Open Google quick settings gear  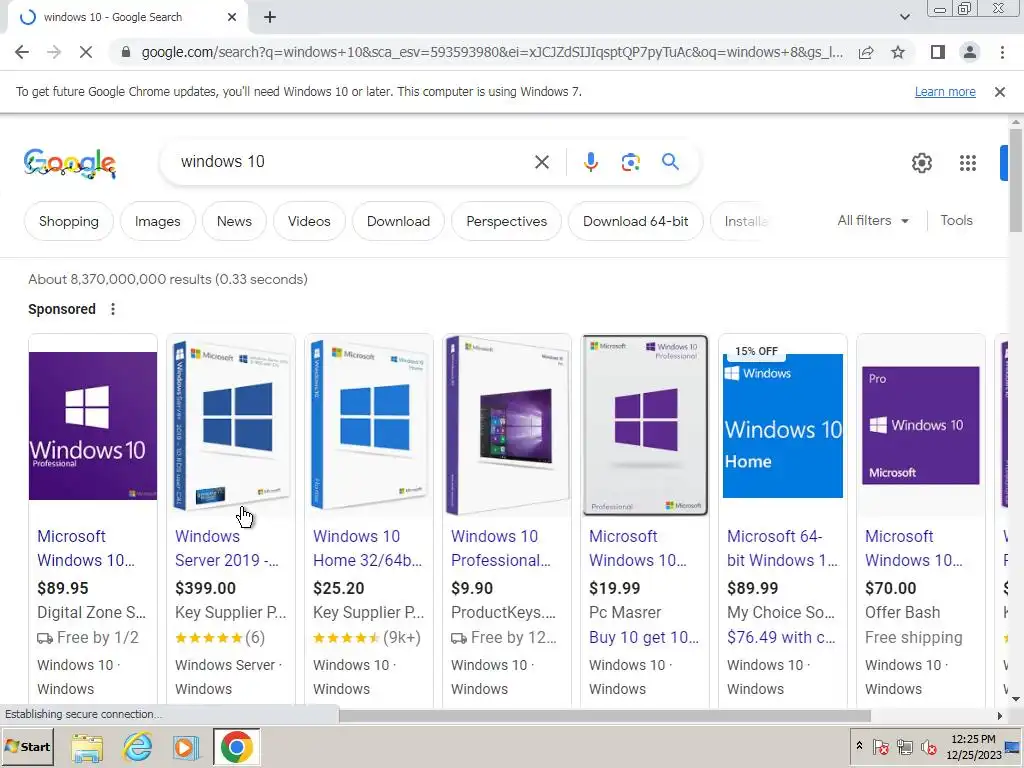[x=921, y=163]
